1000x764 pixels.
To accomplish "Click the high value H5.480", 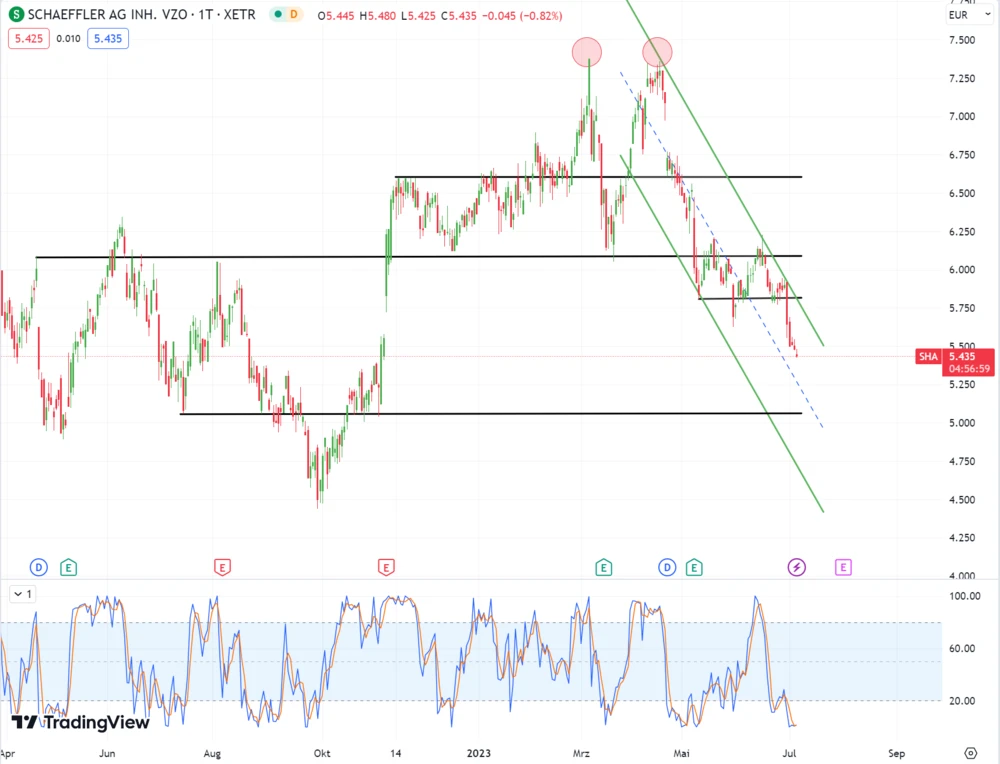I will coord(378,15).
